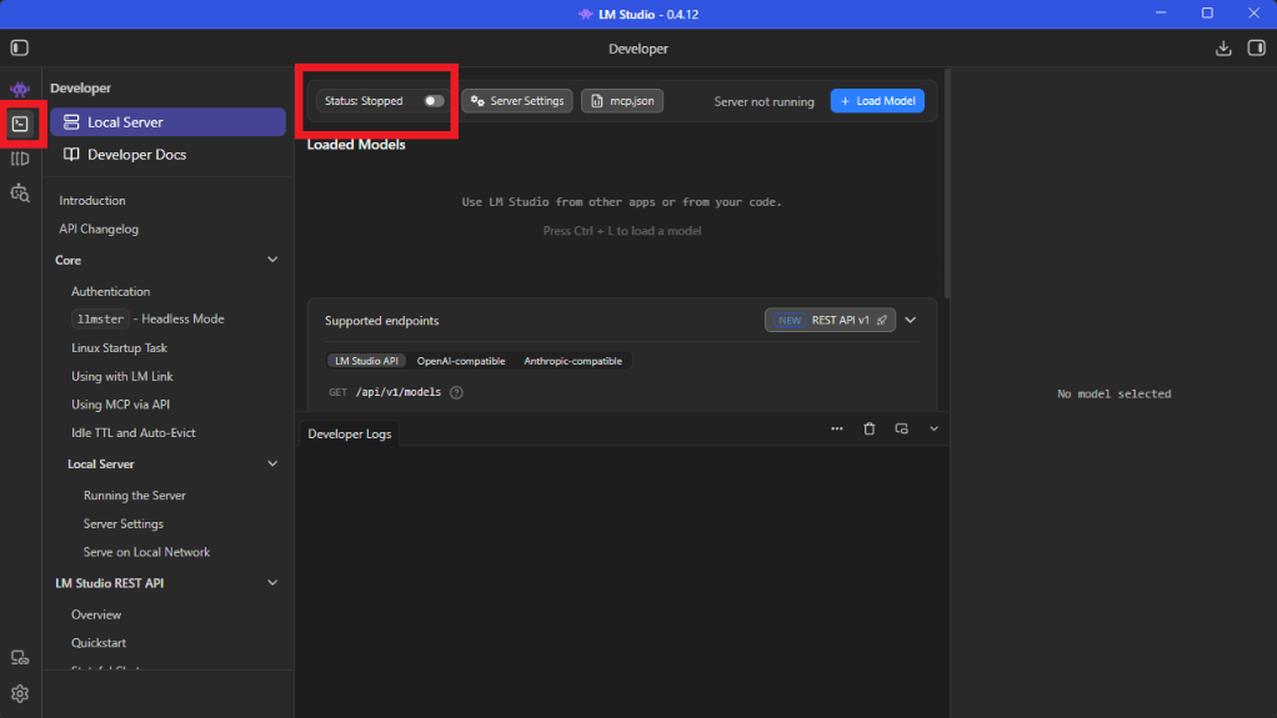Viewport: 1277px width, 718px height.
Task: Minimize the LM Studio window
Action: [x=1161, y=13]
